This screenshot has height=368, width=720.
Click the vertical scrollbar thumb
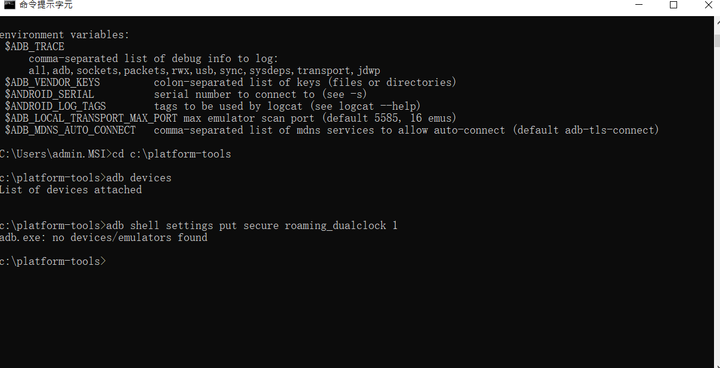point(717,40)
